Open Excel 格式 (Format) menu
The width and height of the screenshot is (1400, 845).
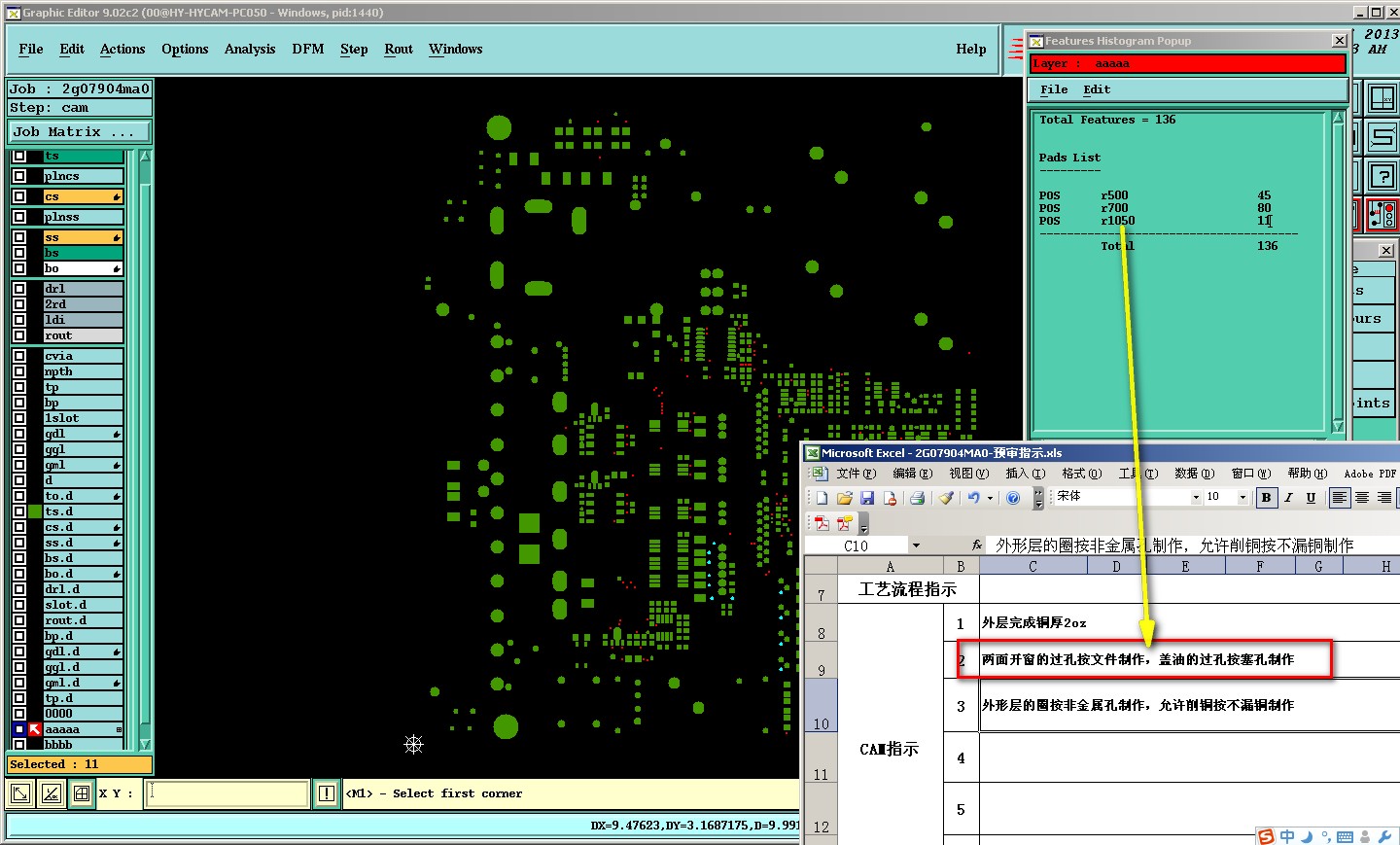(x=1081, y=474)
